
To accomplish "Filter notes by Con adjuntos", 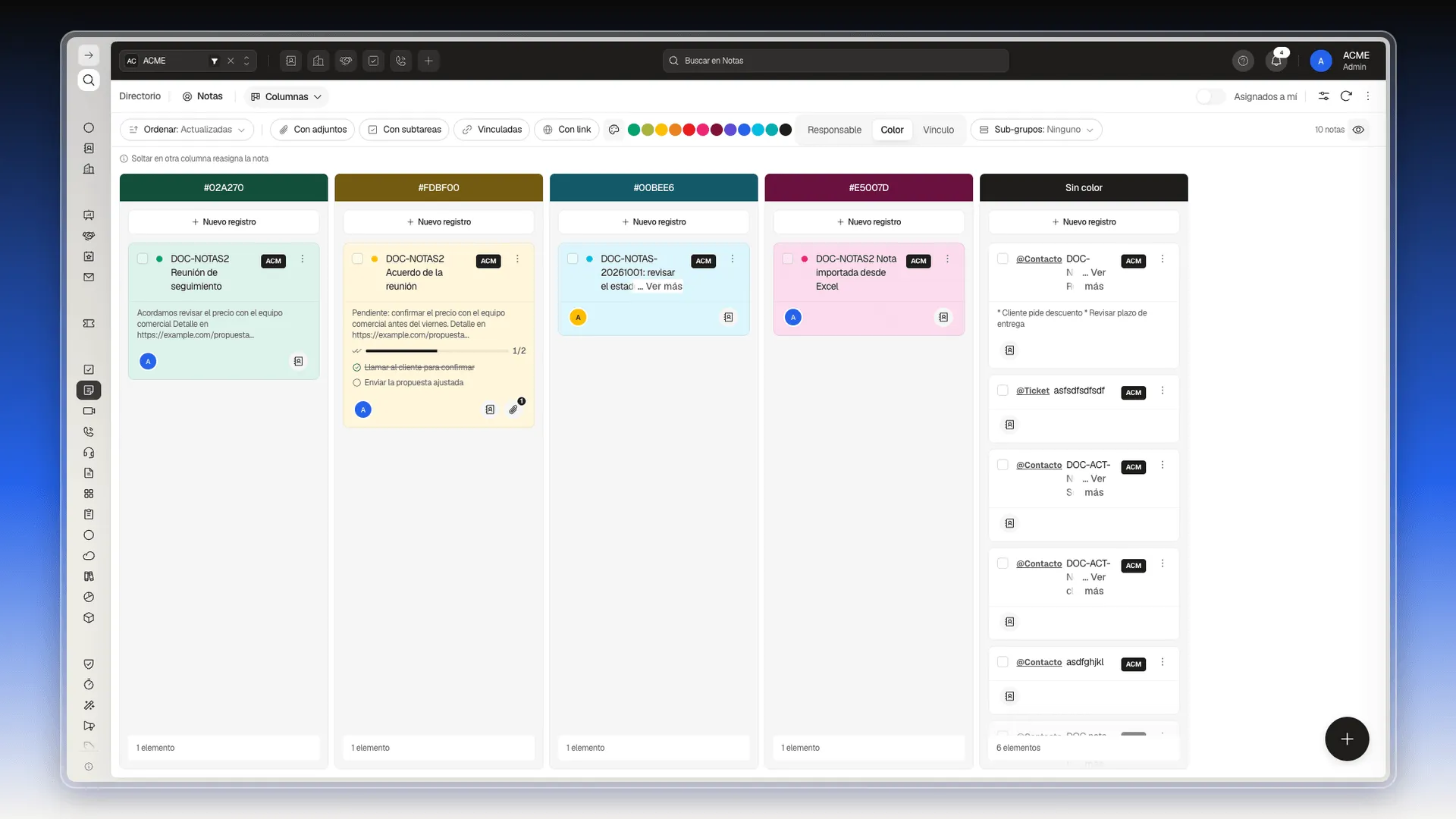I will (312, 130).
